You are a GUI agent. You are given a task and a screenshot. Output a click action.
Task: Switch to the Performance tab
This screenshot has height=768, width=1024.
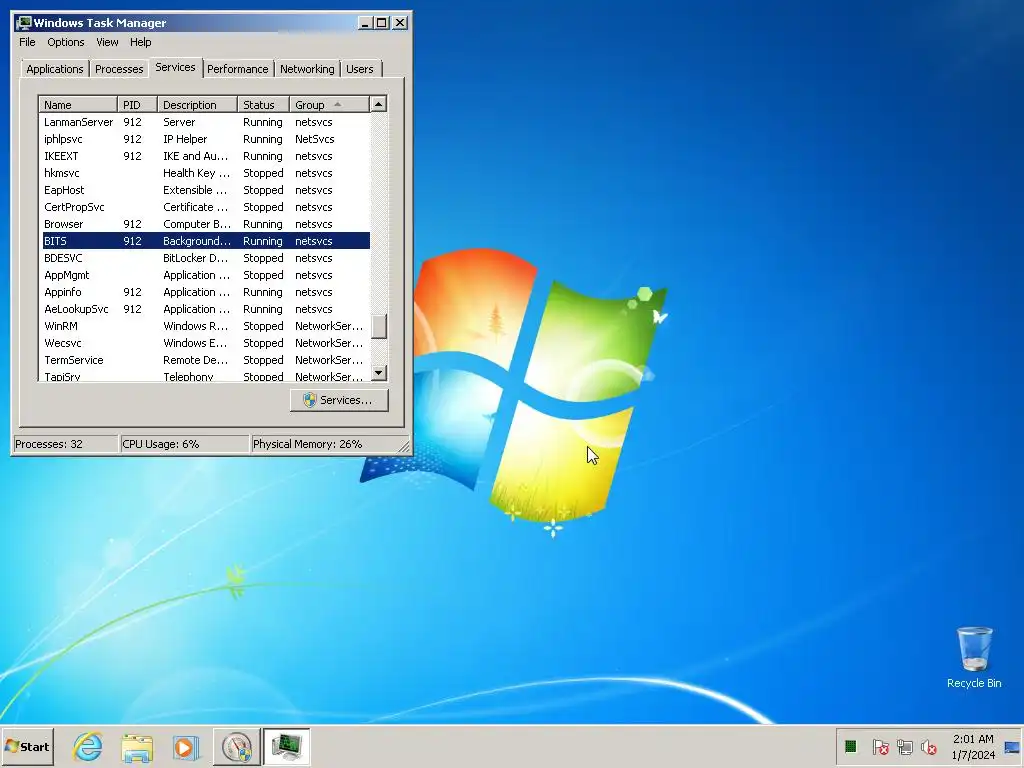pos(238,69)
